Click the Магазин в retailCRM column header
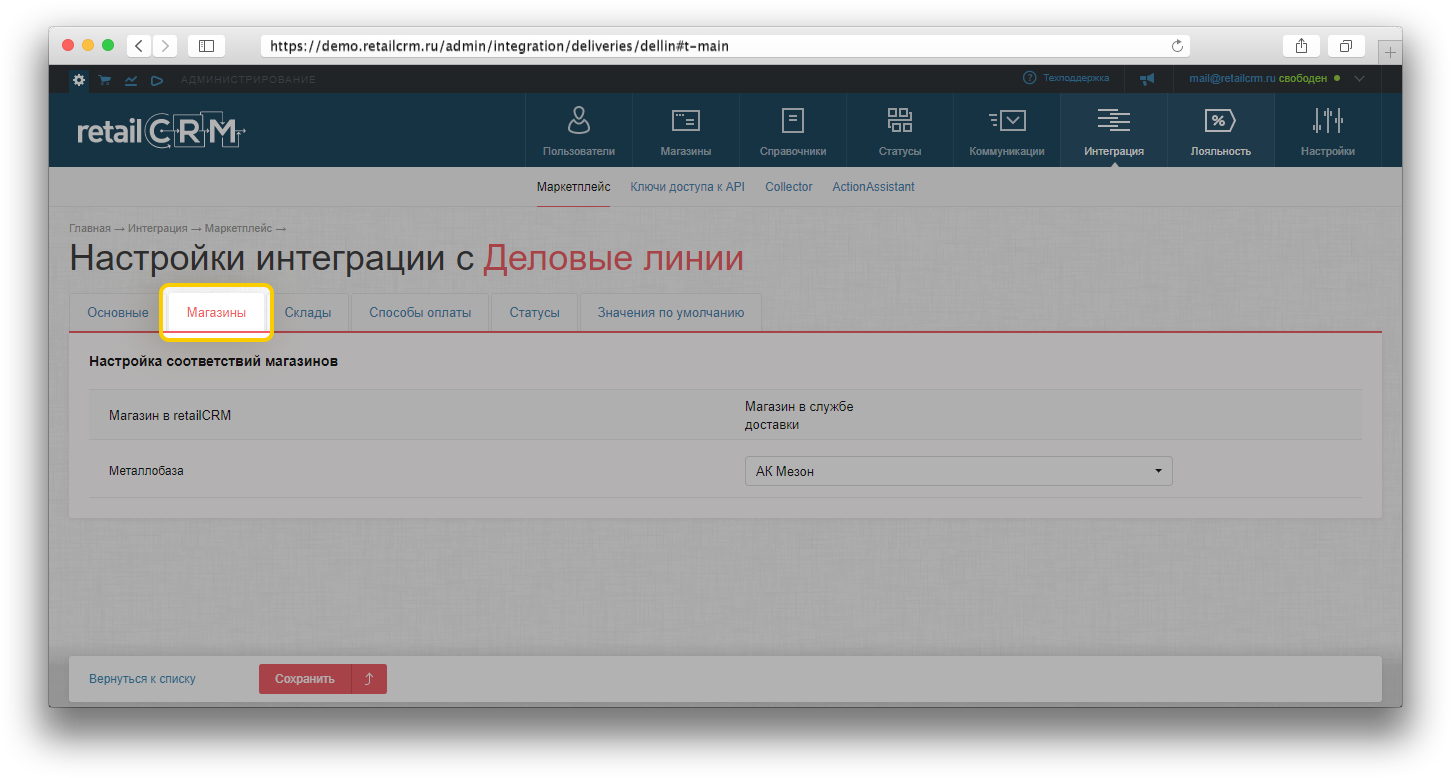 click(170, 415)
